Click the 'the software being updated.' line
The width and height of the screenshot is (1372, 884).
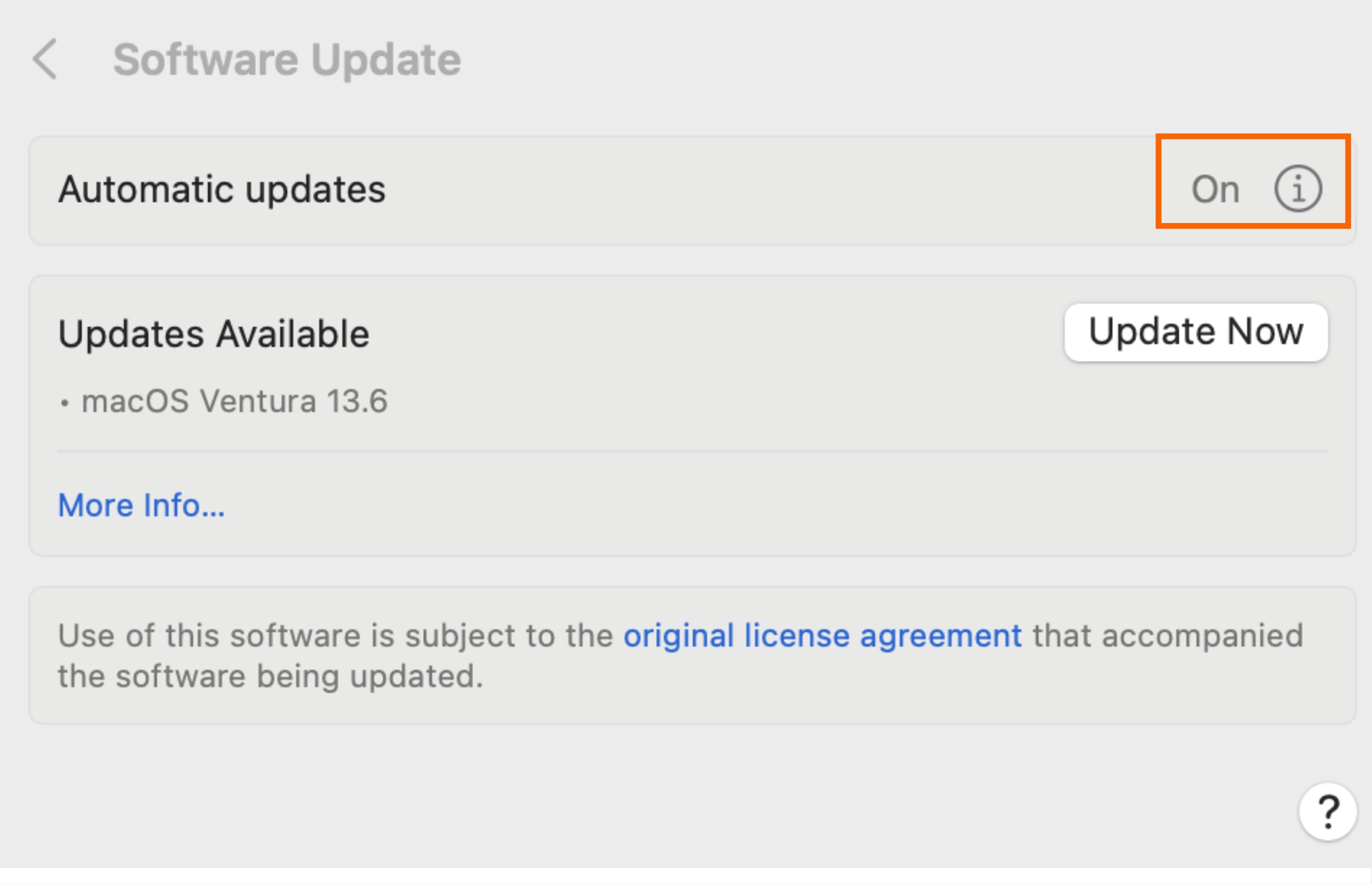point(270,676)
